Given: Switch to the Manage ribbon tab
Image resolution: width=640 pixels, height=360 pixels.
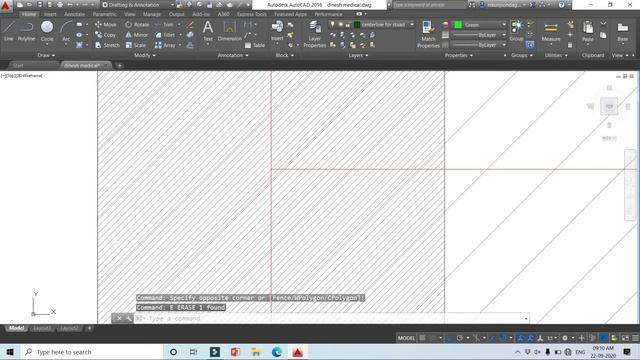Looking at the screenshot, I should (x=152, y=14).
